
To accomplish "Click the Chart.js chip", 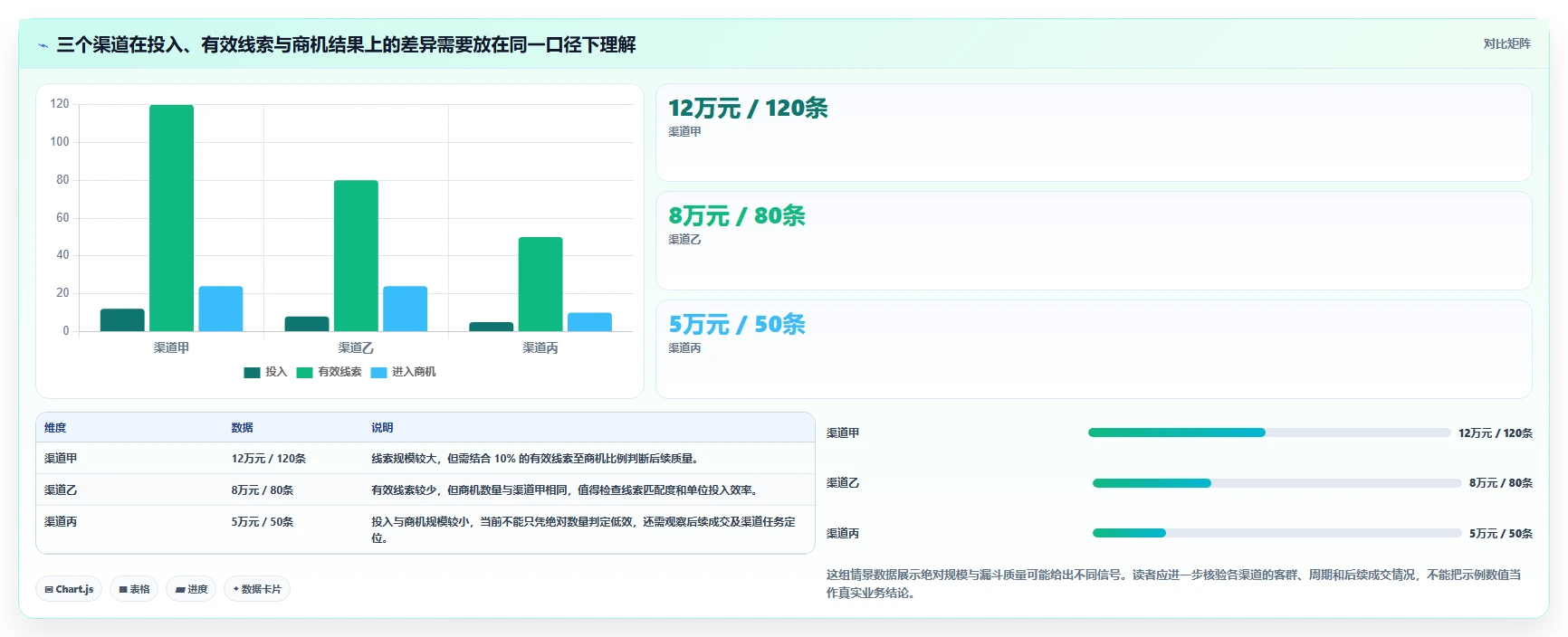I will pyautogui.click(x=69, y=589).
